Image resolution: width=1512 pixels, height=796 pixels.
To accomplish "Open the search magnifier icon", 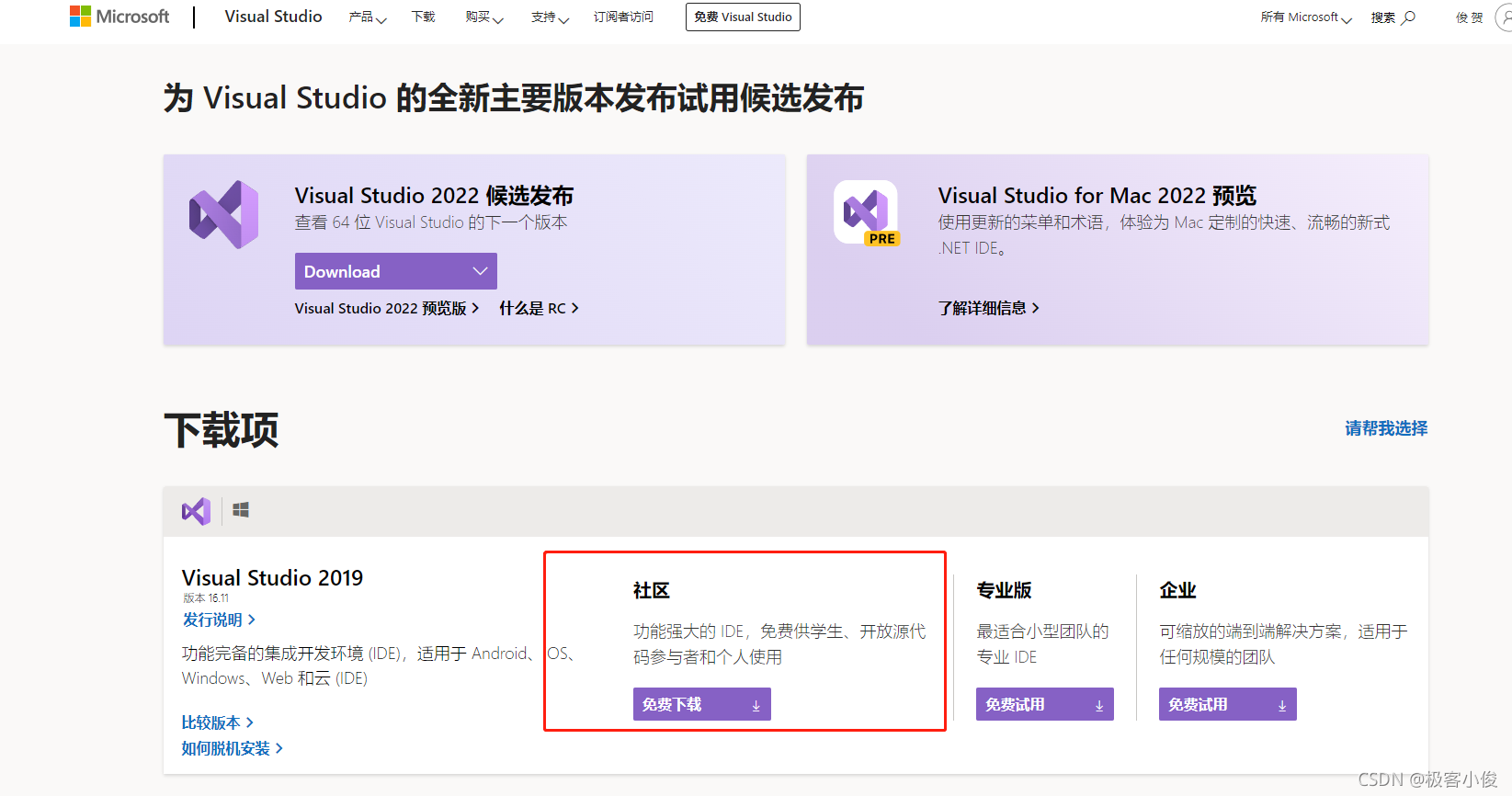I will [1409, 17].
